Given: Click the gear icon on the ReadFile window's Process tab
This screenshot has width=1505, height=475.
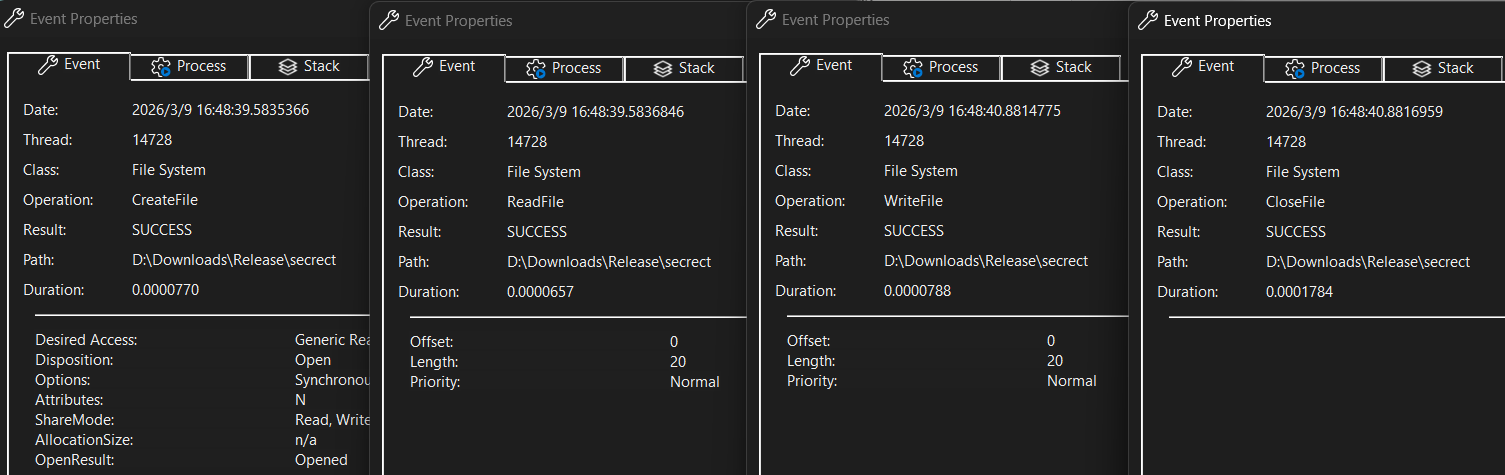Looking at the screenshot, I should point(536,69).
